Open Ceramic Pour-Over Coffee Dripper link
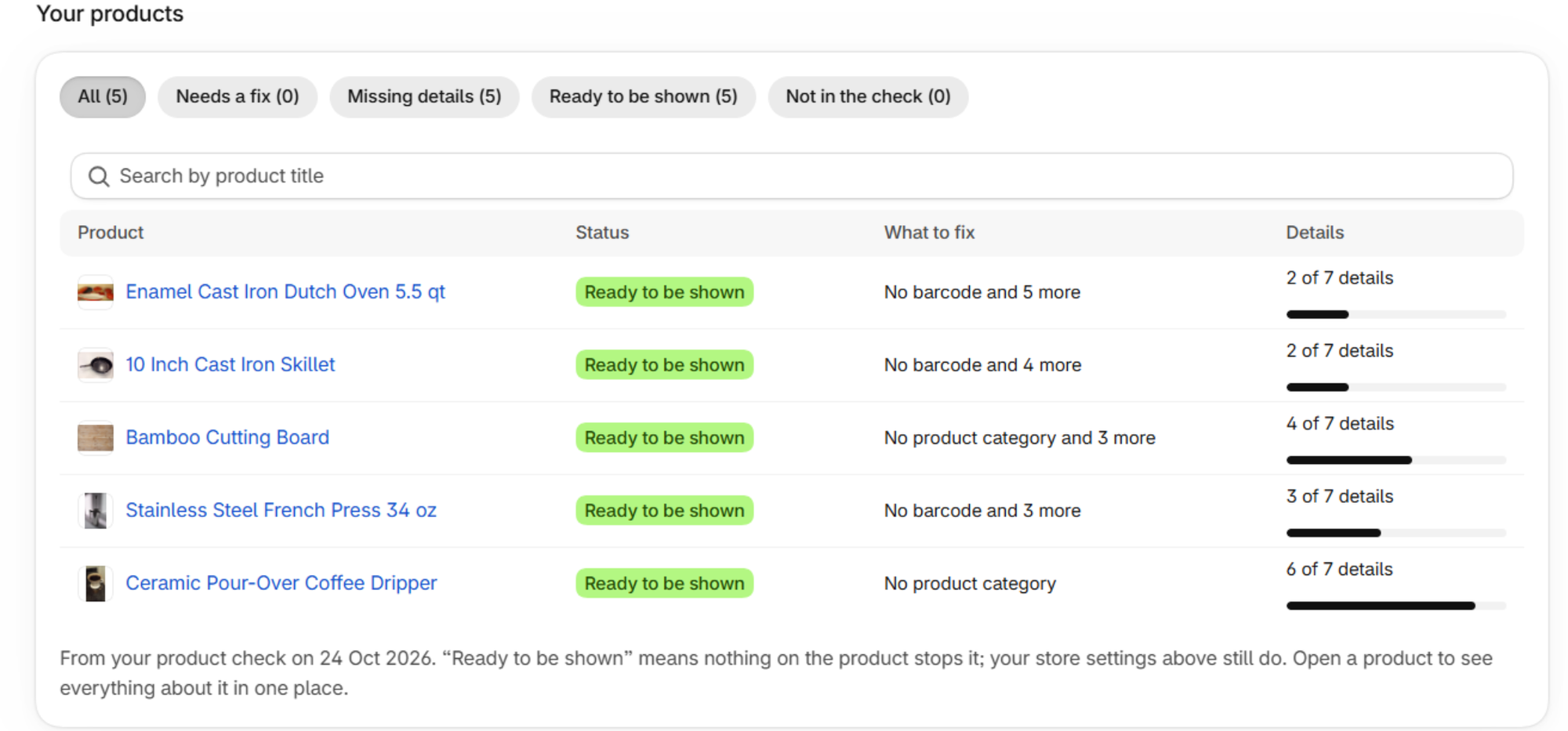The height and width of the screenshot is (731, 1568). [281, 584]
